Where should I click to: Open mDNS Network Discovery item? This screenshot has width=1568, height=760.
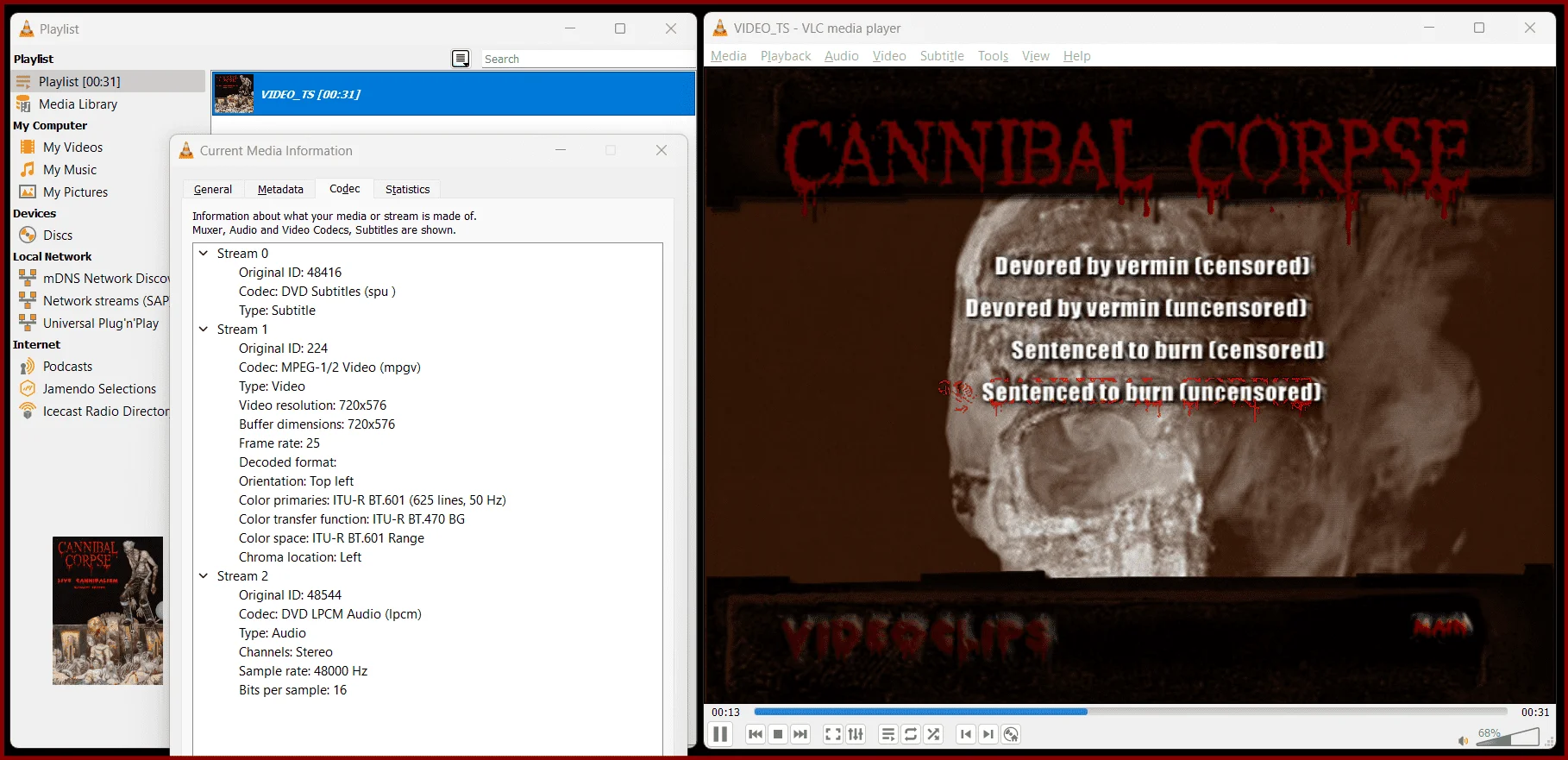[94, 279]
